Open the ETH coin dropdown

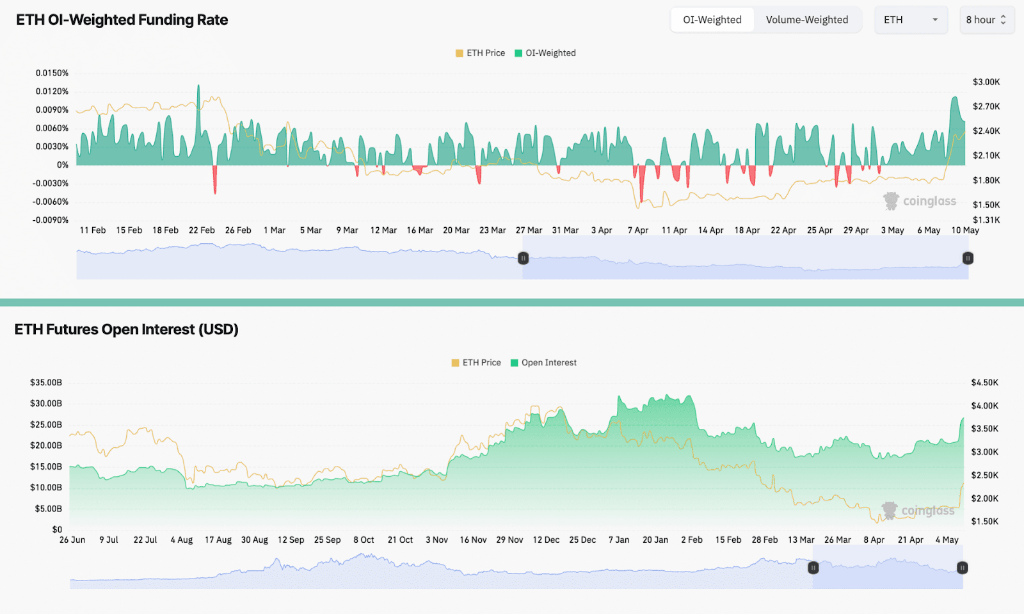click(x=910, y=20)
